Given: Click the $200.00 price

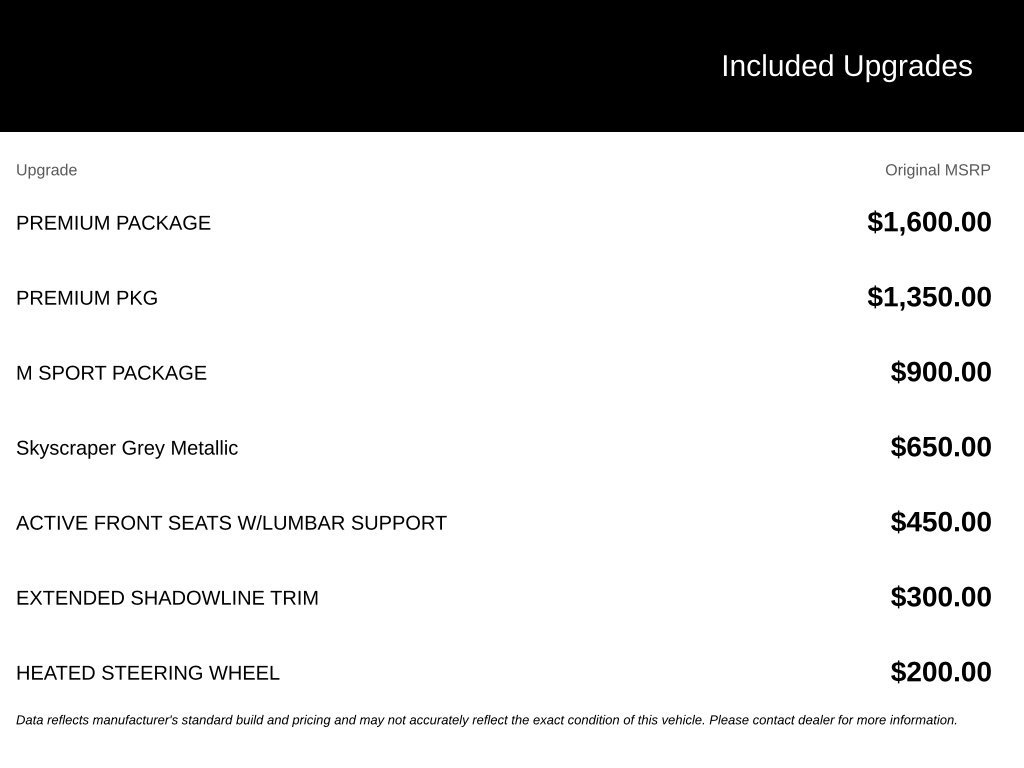Looking at the screenshot, I should [941, 672].
